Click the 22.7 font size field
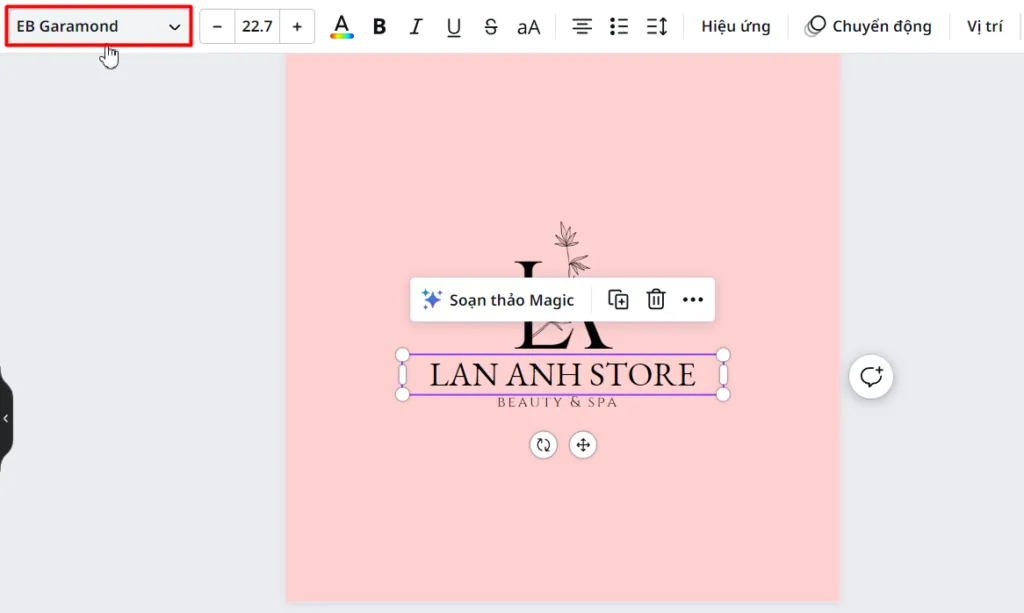Screen dimensions: 1024x613 click(x=257, y=26)
